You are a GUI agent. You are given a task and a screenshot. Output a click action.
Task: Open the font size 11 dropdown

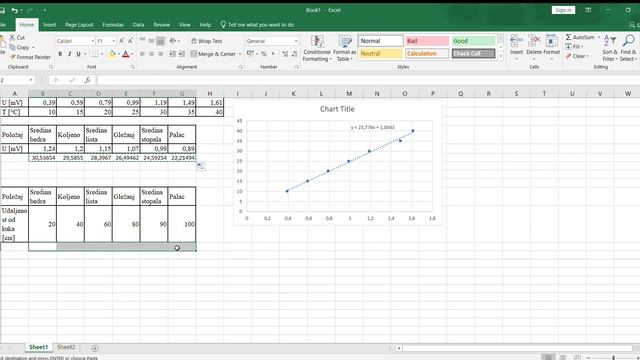click(113, 41)
